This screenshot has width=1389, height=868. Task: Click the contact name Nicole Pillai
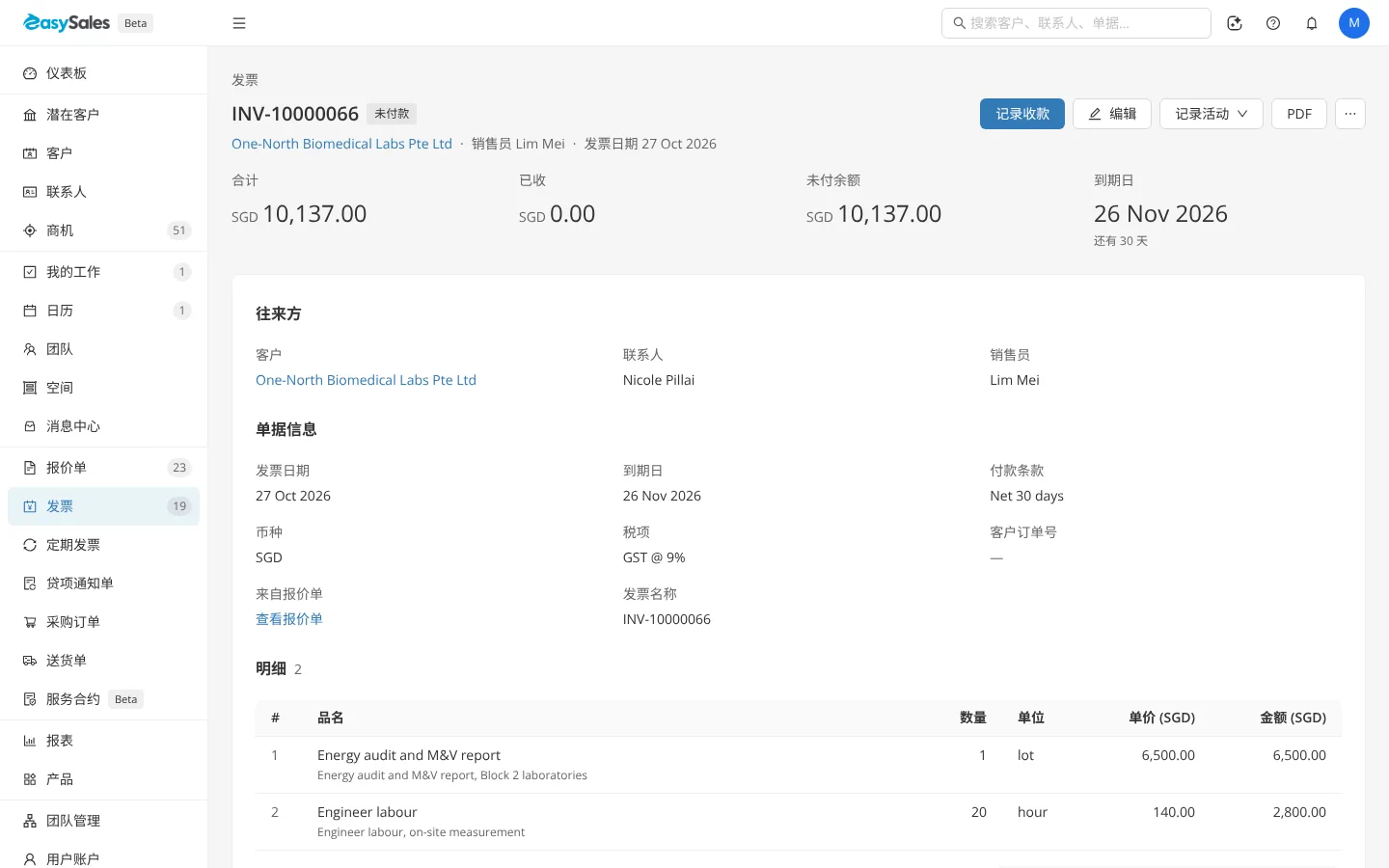point(659,380)
